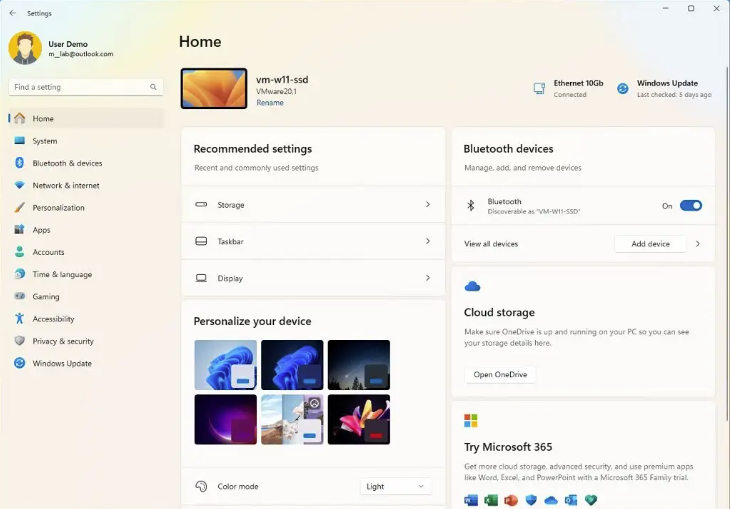Expand View all devices chevron

pyautogui.click(x=697, y=244)
